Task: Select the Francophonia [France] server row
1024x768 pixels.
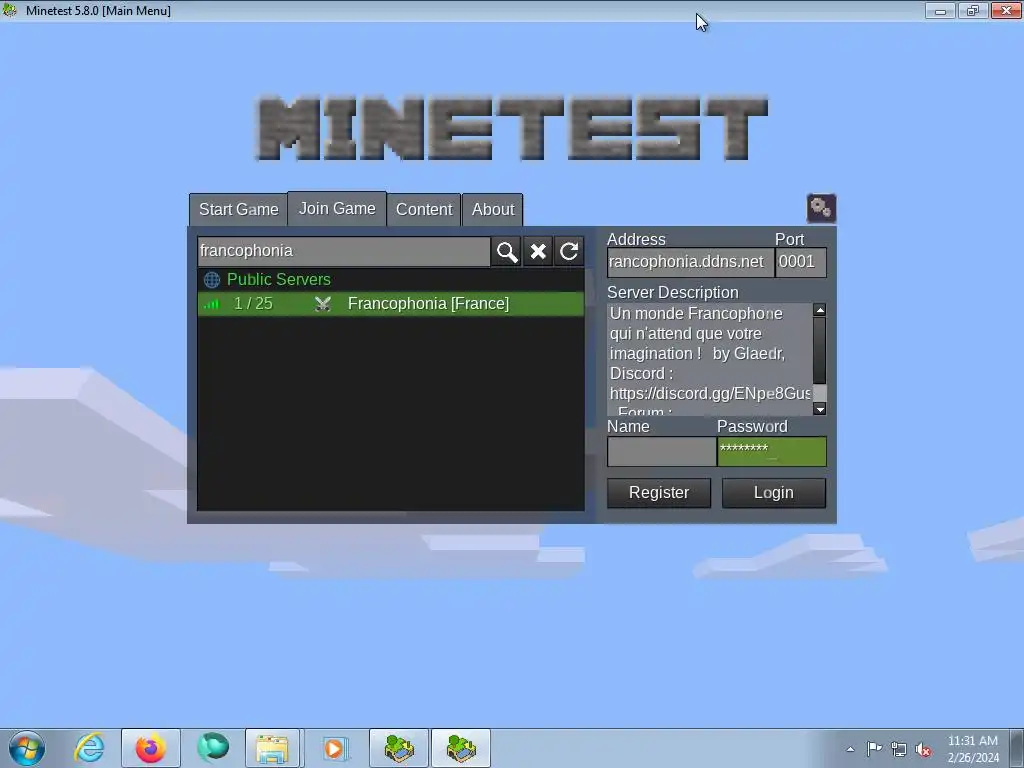Action: point(391,304)
